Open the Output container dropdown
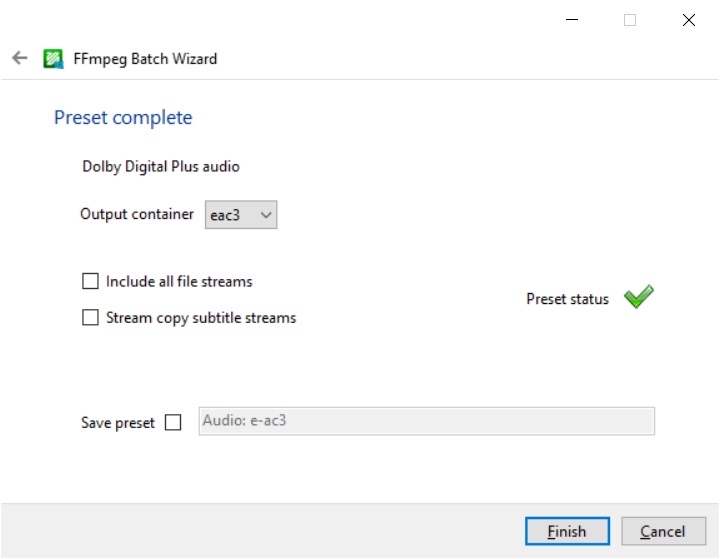This screenshot has width=720, height=559. 241,215
